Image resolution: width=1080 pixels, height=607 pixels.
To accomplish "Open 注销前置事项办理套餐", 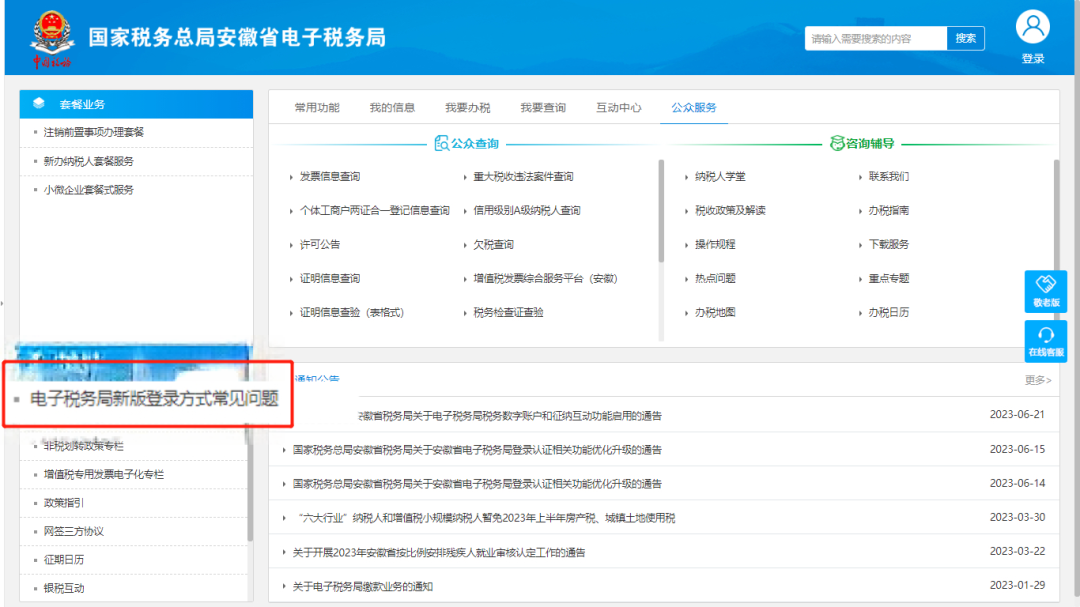I will tap(94, 132).
